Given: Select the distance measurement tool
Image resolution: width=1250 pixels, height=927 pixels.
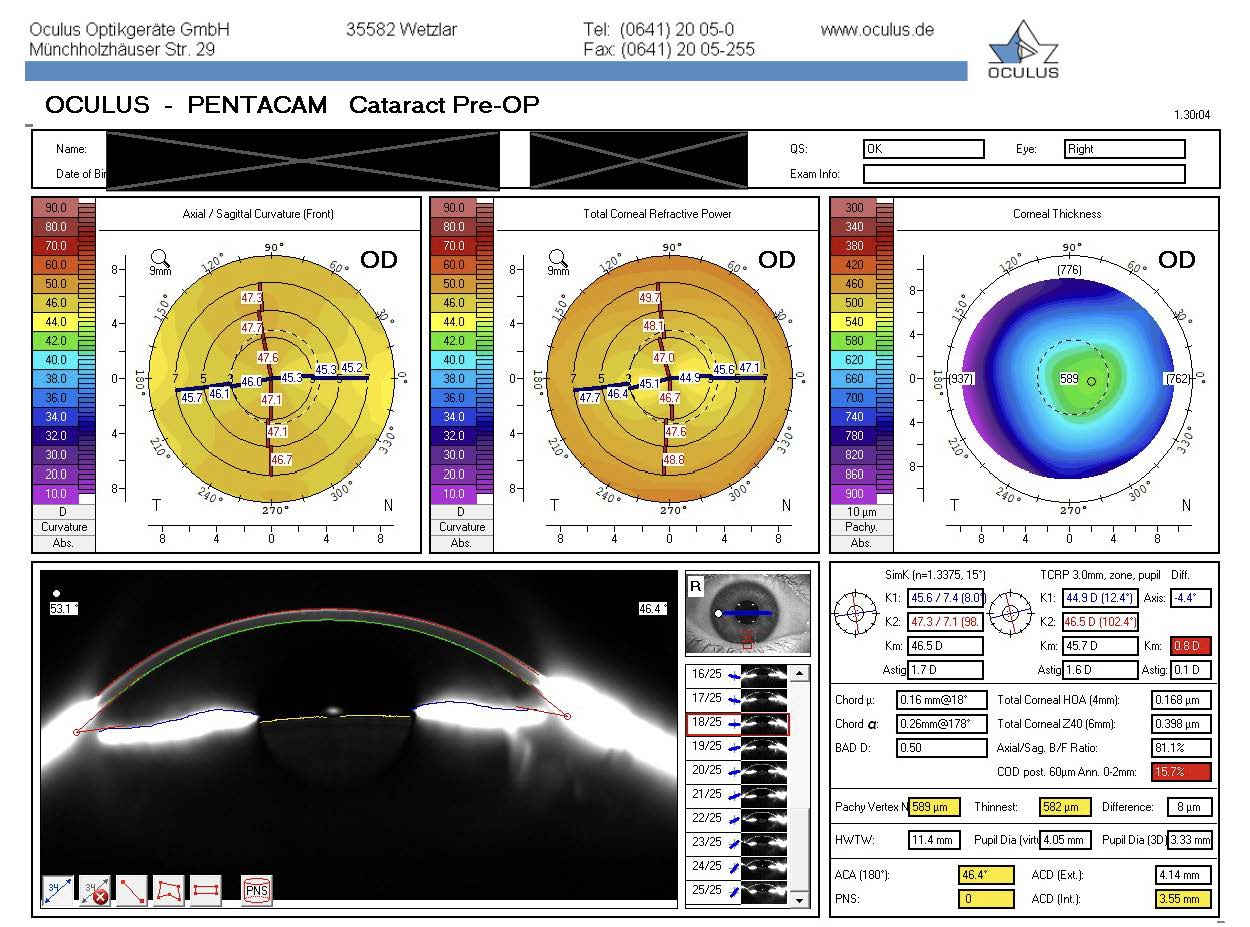Looking at the screenshot, I should point(59,889).
